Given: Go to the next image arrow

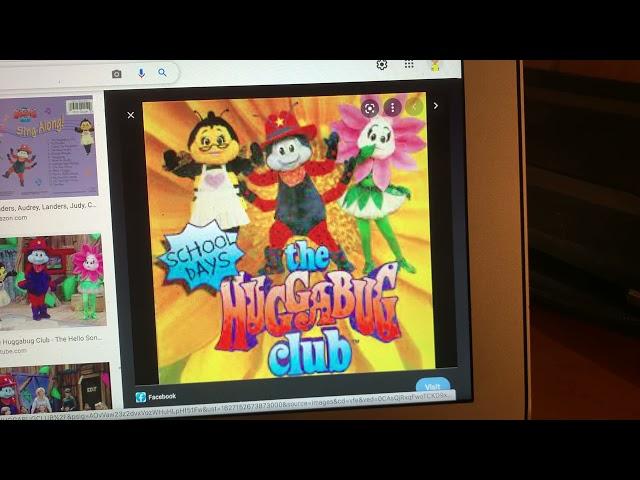Looking at the screenshot, I should (x=436, y=106).
